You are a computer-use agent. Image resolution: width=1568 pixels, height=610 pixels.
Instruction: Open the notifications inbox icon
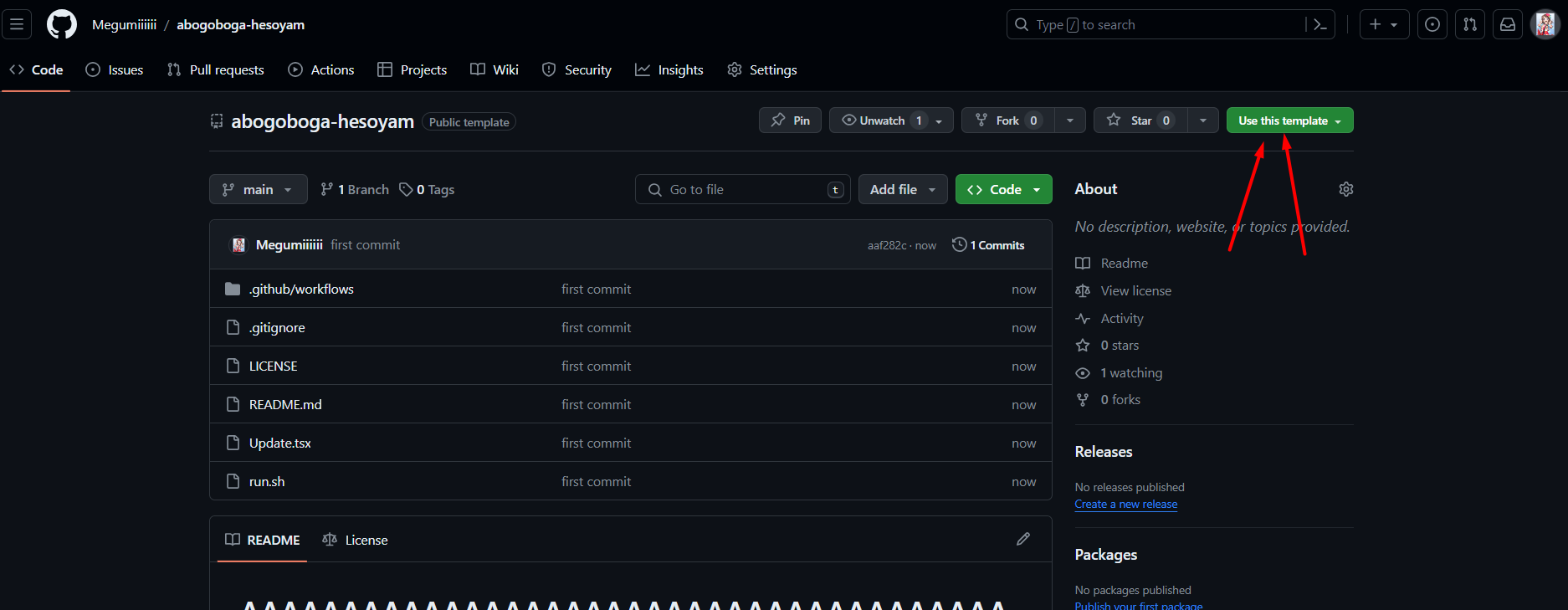1507,25
